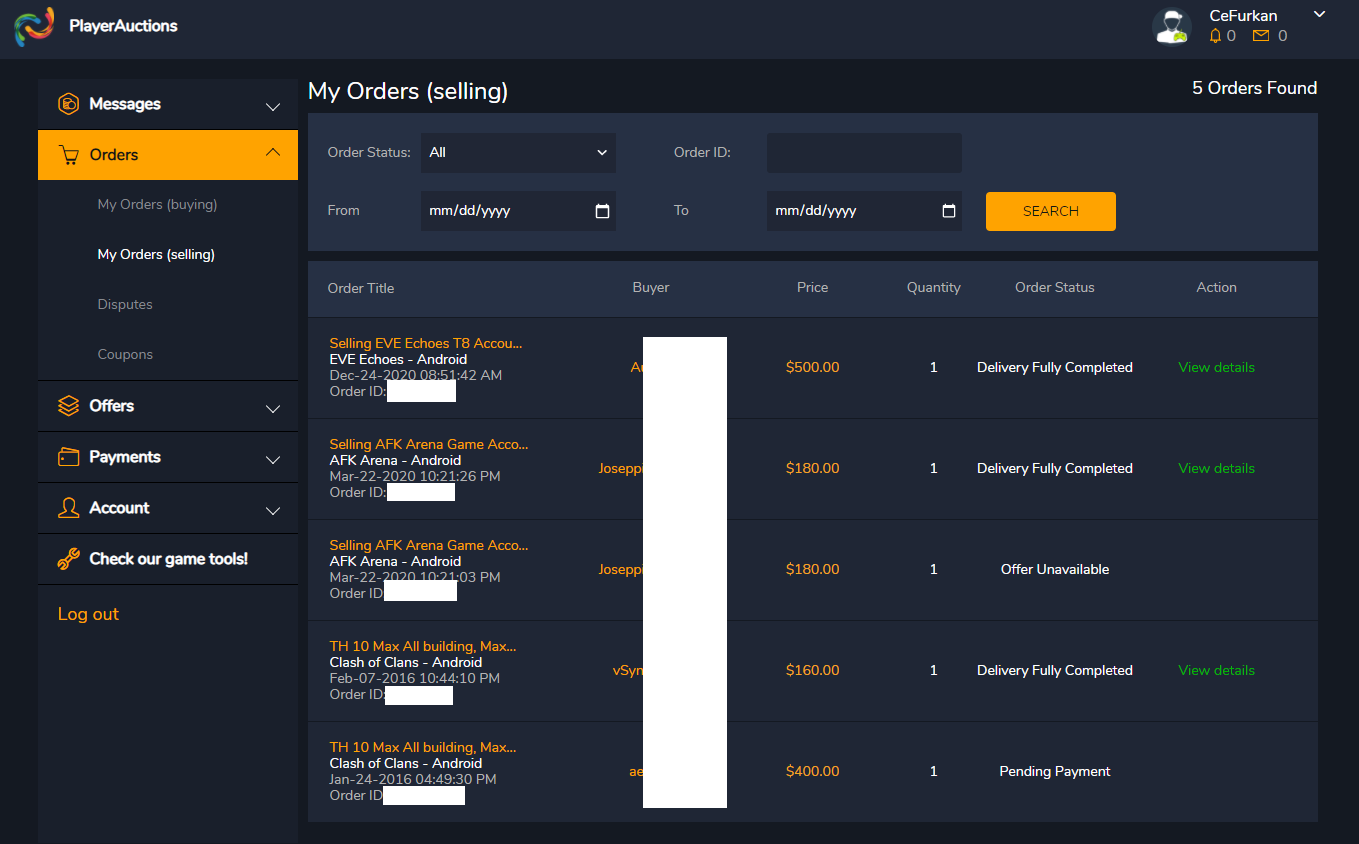Open AFK Arena order title dated 10:21:03 PM

(429, 545)
